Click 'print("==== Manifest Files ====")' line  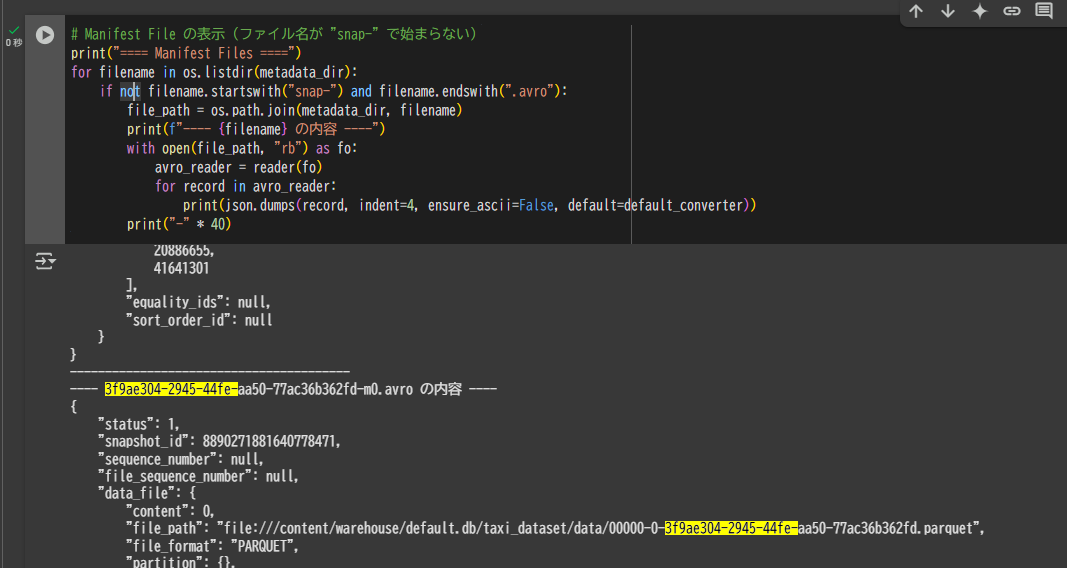click(x=186, y=53)
